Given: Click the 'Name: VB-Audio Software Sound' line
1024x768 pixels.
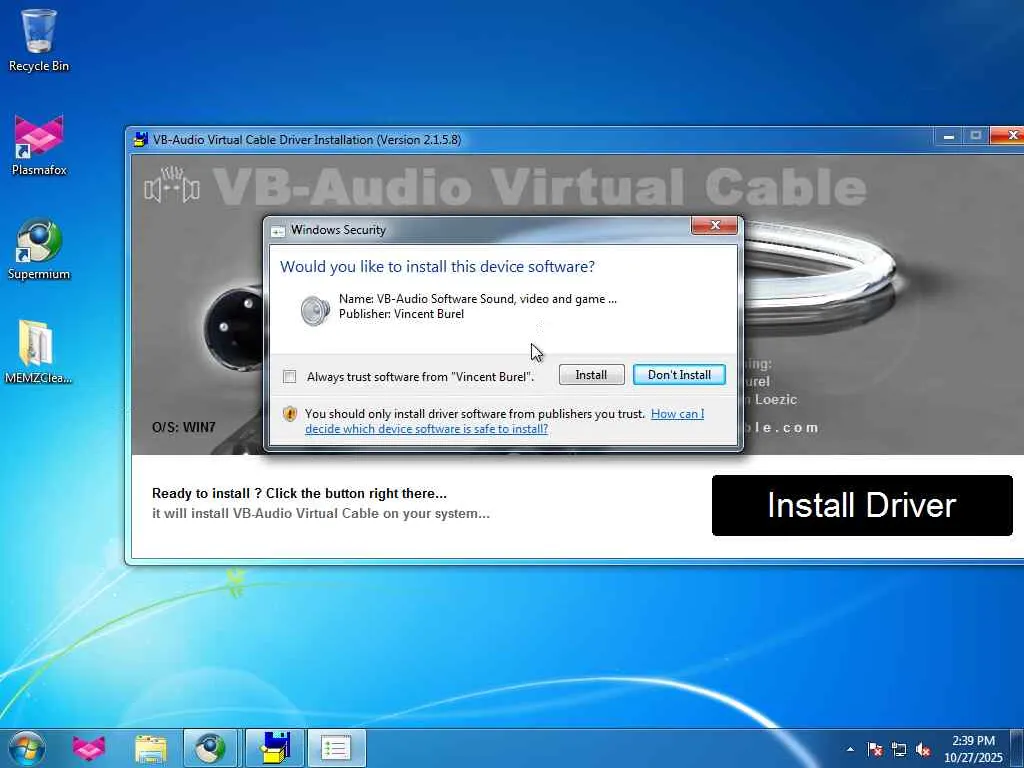Looking at the screenshot, I should point(477,299).
